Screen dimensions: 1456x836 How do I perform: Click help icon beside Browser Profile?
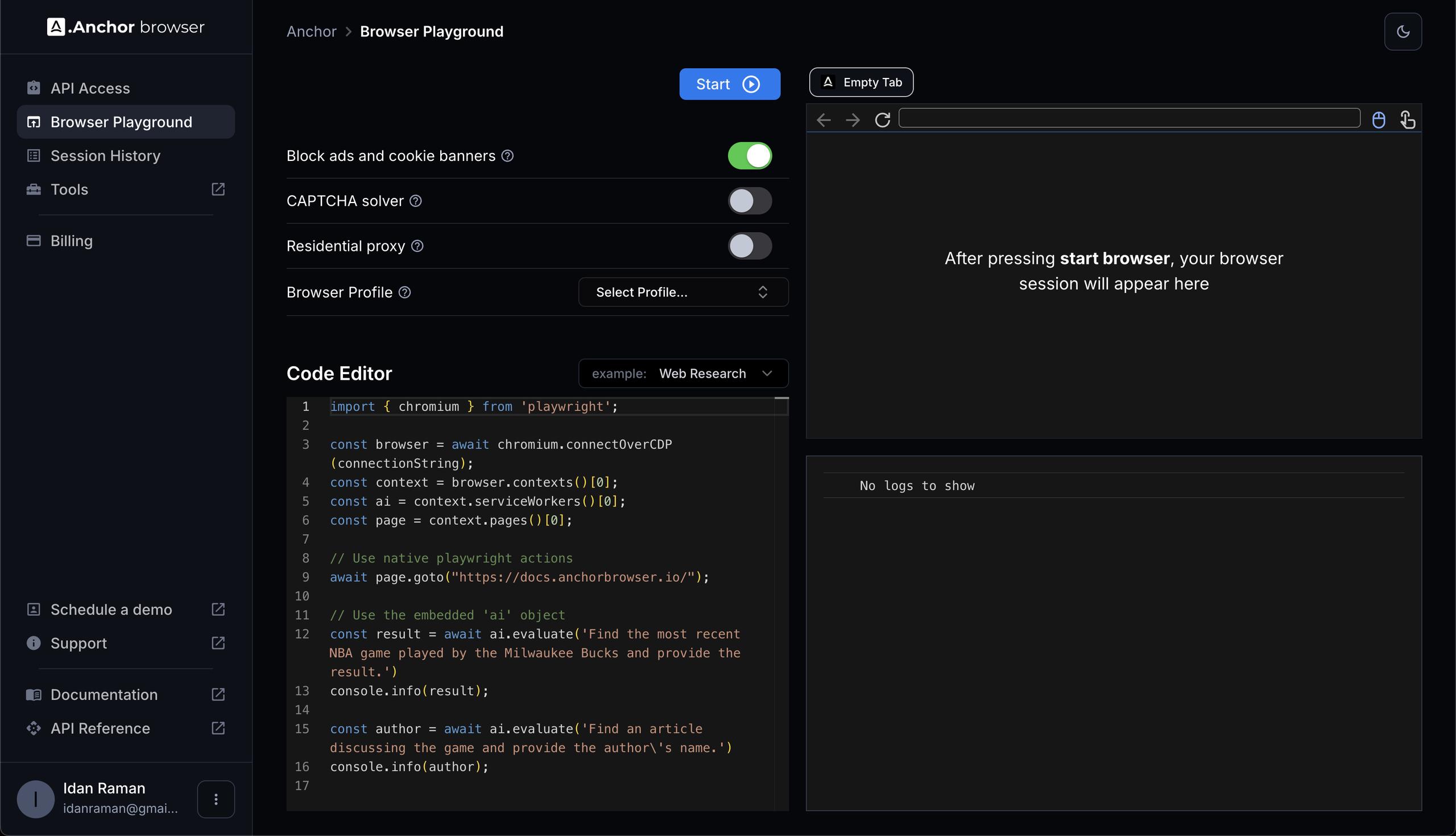pyautogui.click(x=405, y=292)
